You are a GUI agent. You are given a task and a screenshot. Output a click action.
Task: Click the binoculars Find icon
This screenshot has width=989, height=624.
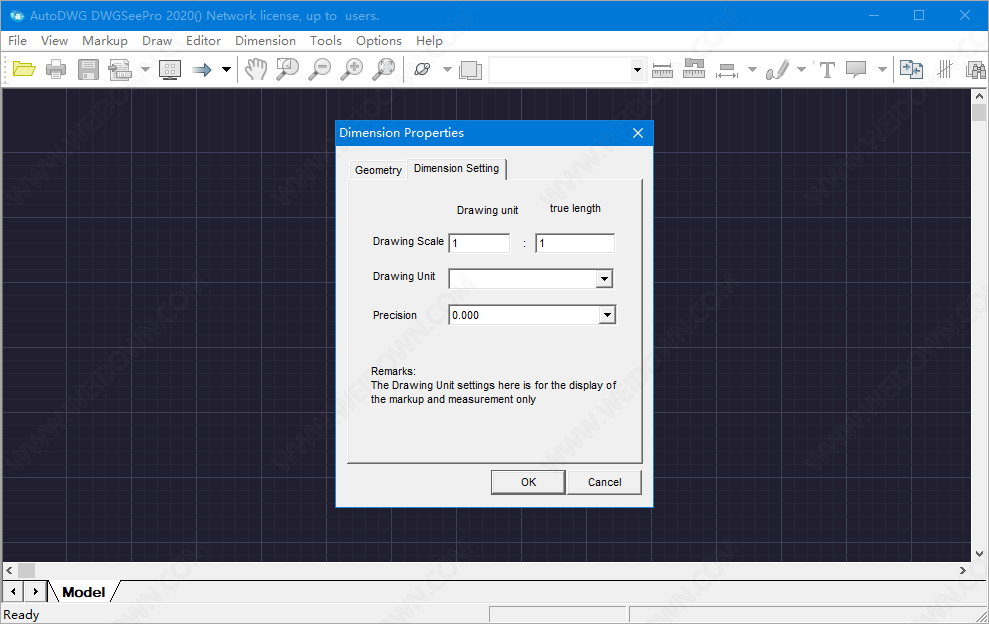[975, 70]
